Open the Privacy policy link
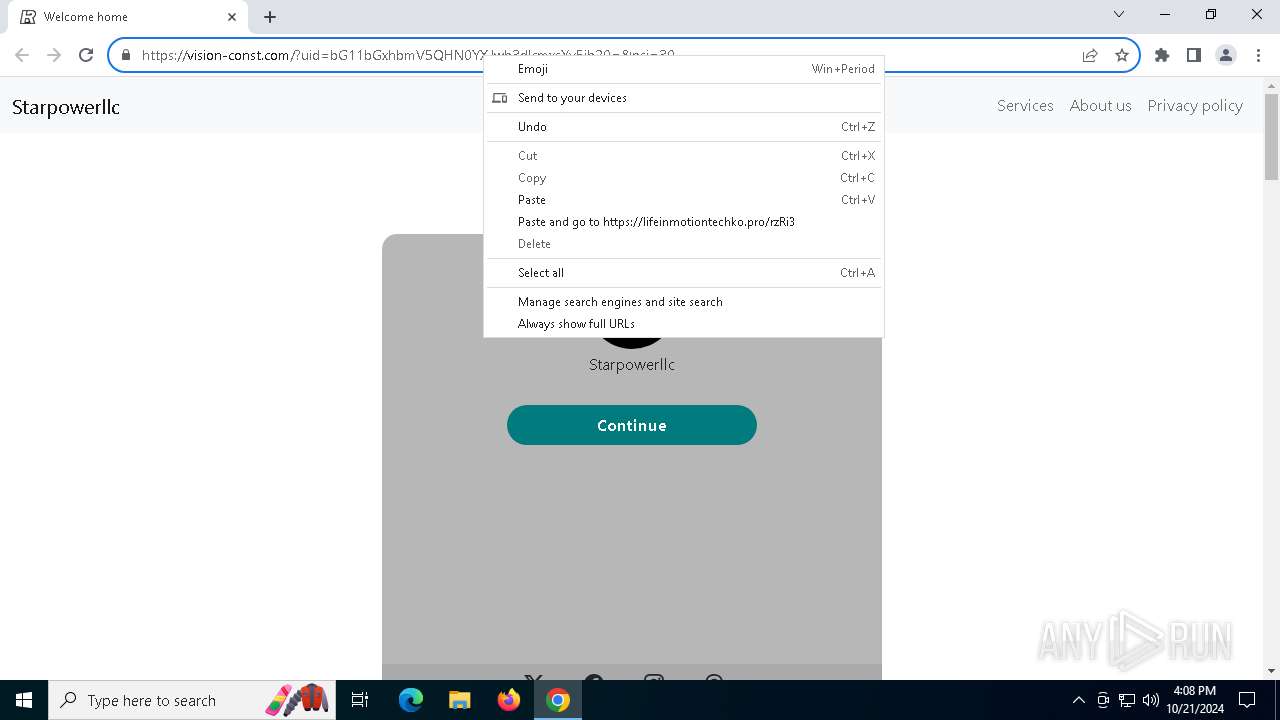The height and width of the screenshot is (720, 1280). [x=1195, y=105]
